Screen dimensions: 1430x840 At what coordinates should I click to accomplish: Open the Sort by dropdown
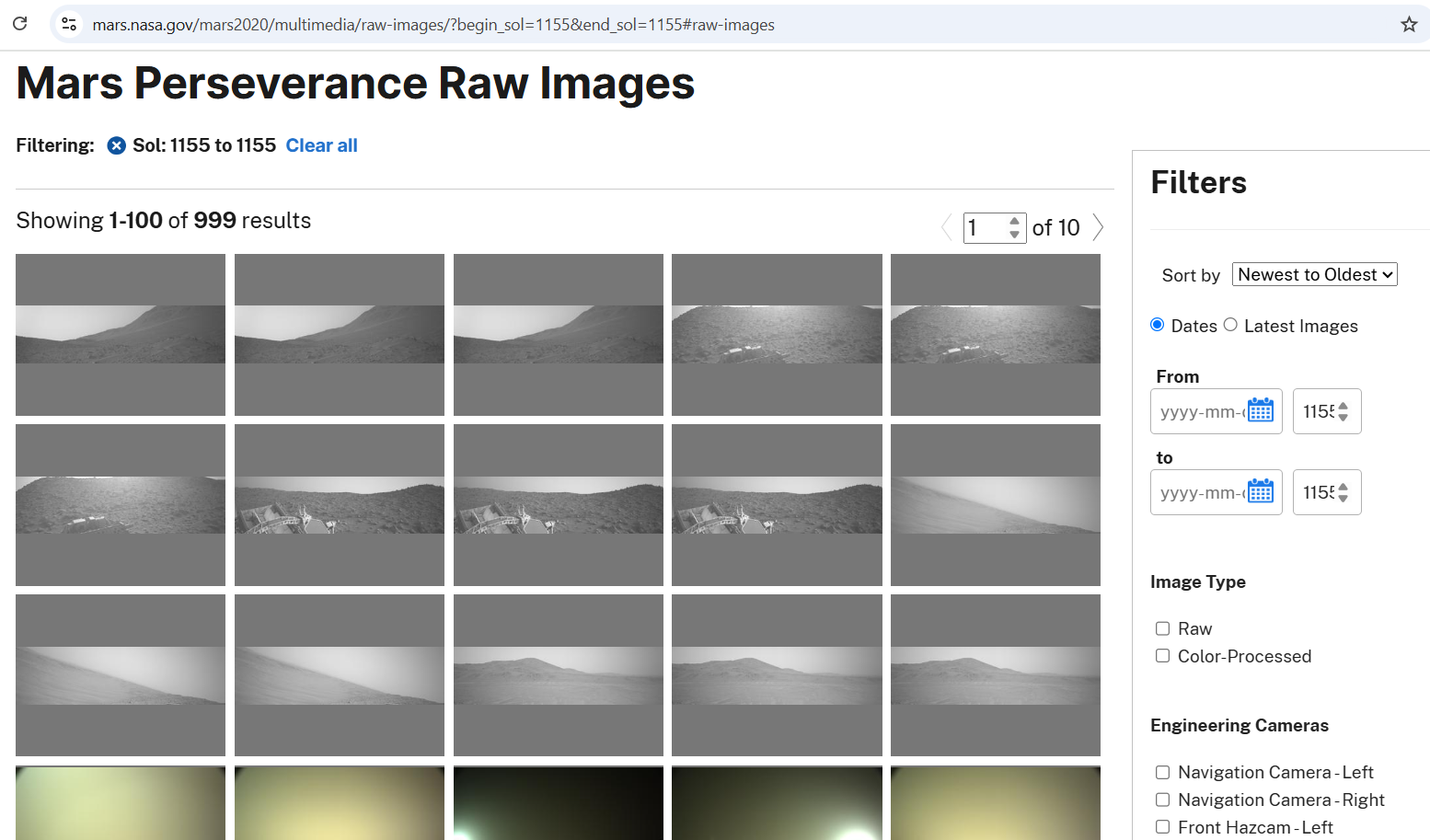[x=1314, y=274]
